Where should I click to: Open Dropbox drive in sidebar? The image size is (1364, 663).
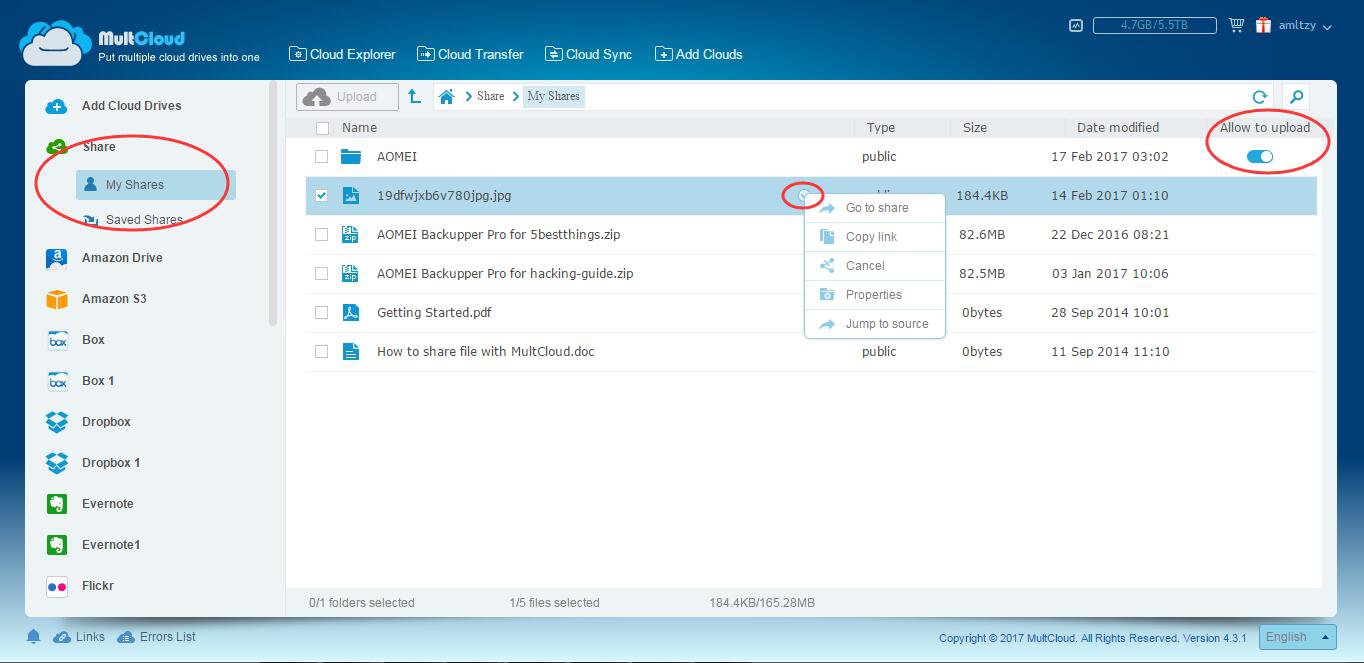(x=106, y=422)
